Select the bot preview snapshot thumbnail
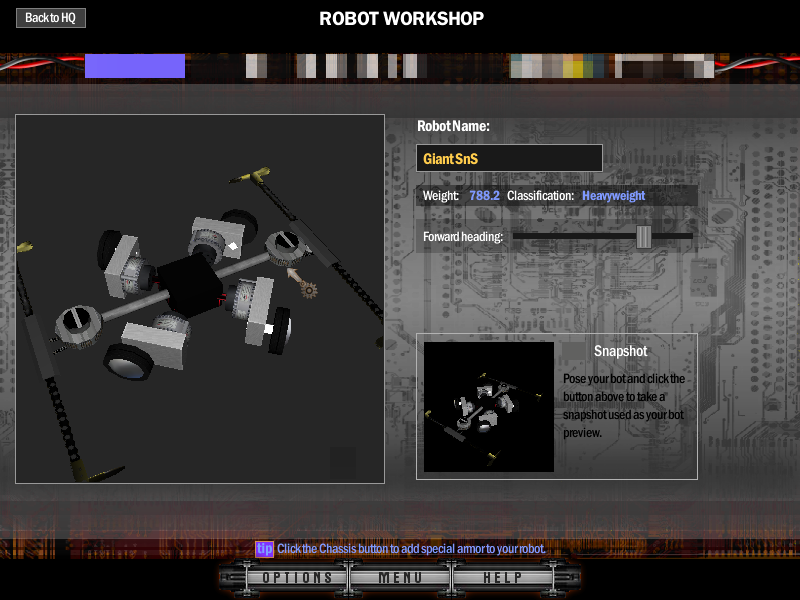The height and width of the screenshot is (600, 800). 489,406
